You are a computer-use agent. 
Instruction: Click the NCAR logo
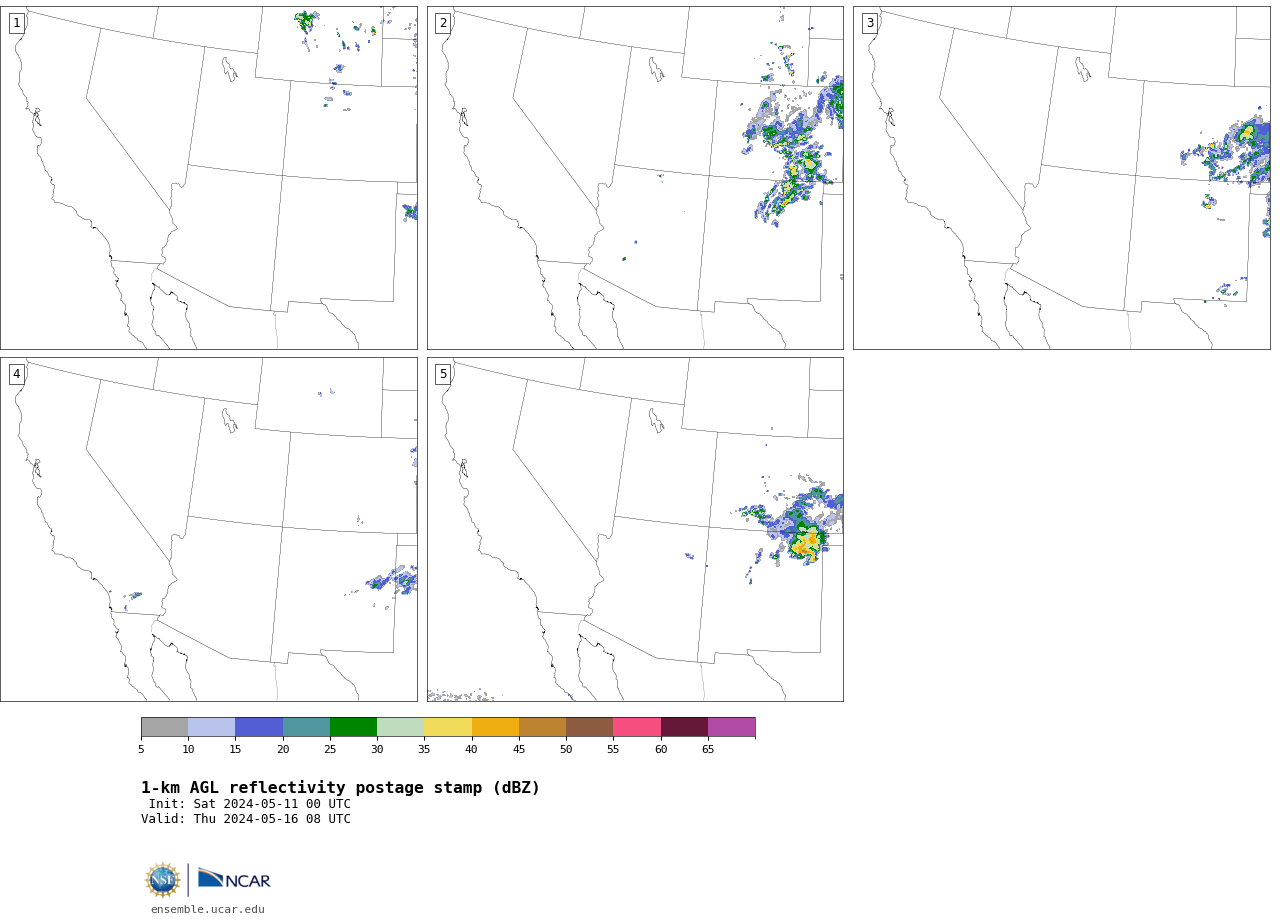point(234,879)
